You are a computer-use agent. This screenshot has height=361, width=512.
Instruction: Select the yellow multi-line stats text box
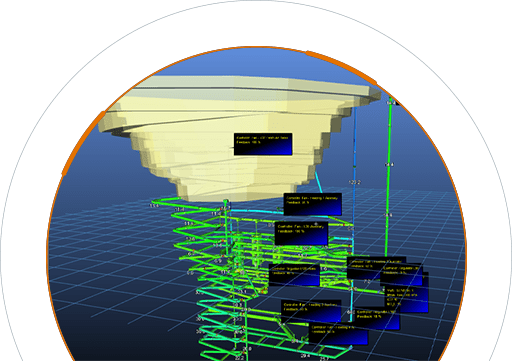tap(406, 299)
